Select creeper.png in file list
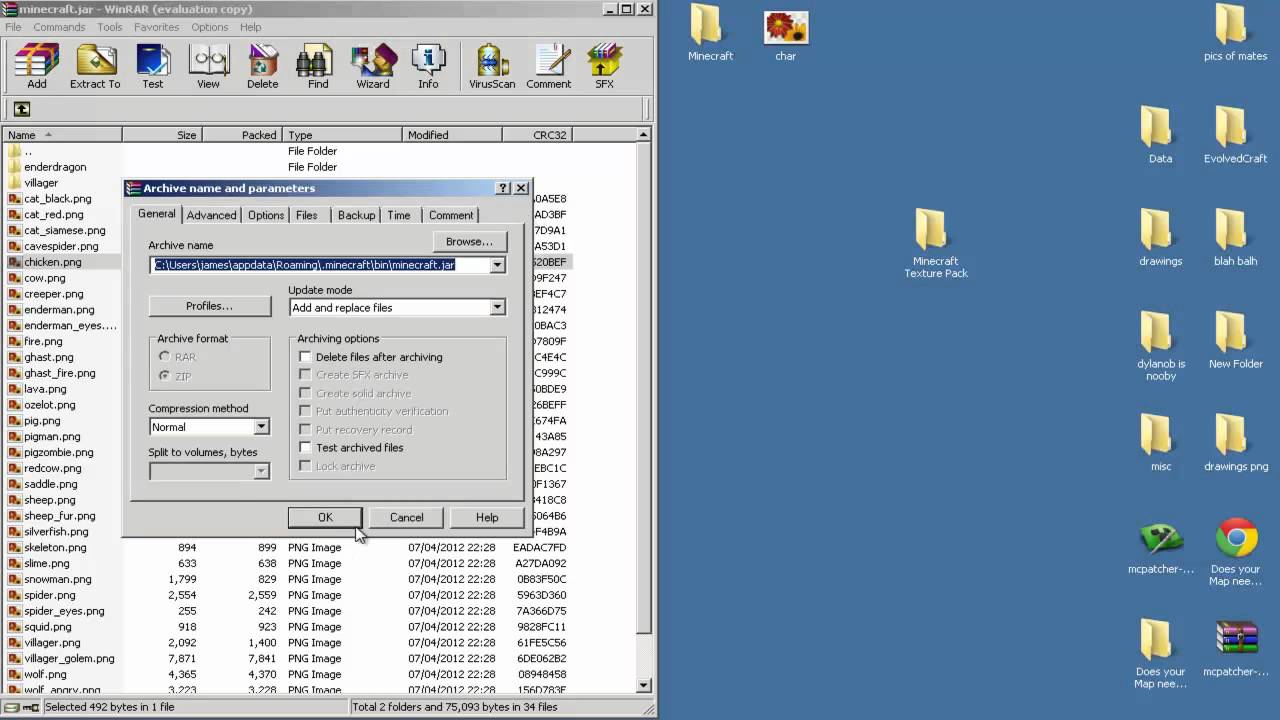Screen dimensions: 1280x720 [x=53, y=294]
